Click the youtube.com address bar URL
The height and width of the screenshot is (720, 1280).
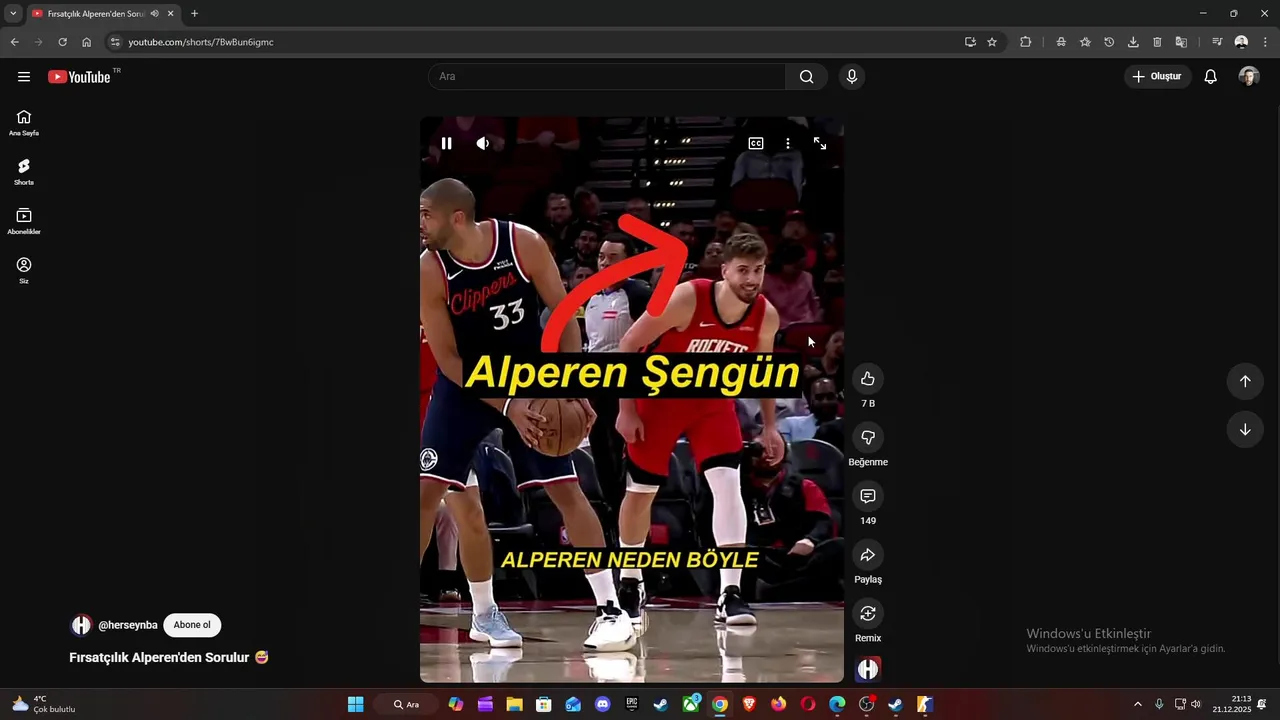(201, 42)
